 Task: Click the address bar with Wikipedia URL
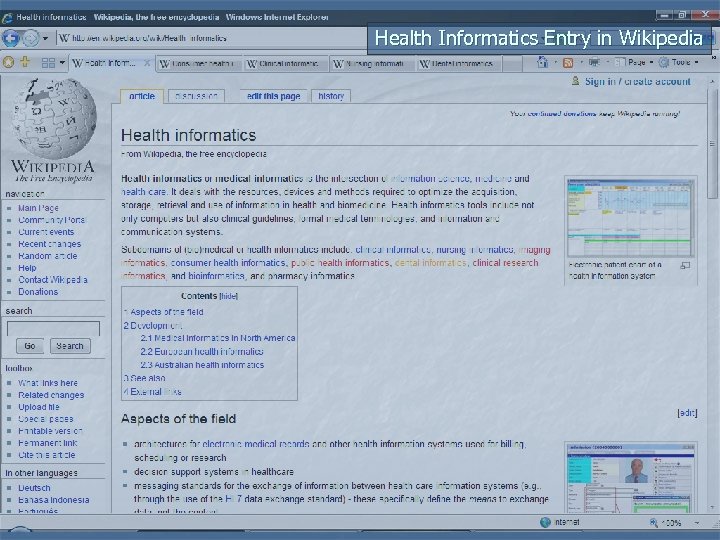pyautogui.click(x=211, y=38)
